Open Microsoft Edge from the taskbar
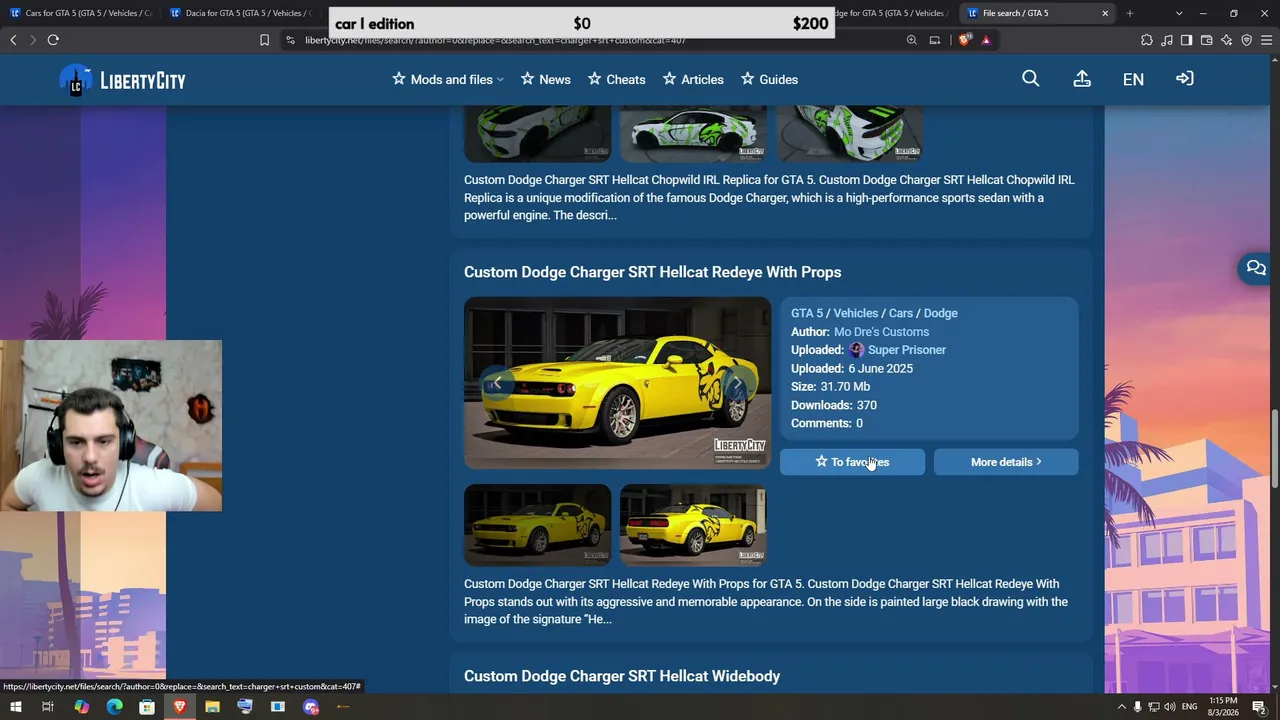The width and height of the screenshot is (1280, 720). (114, 707)
